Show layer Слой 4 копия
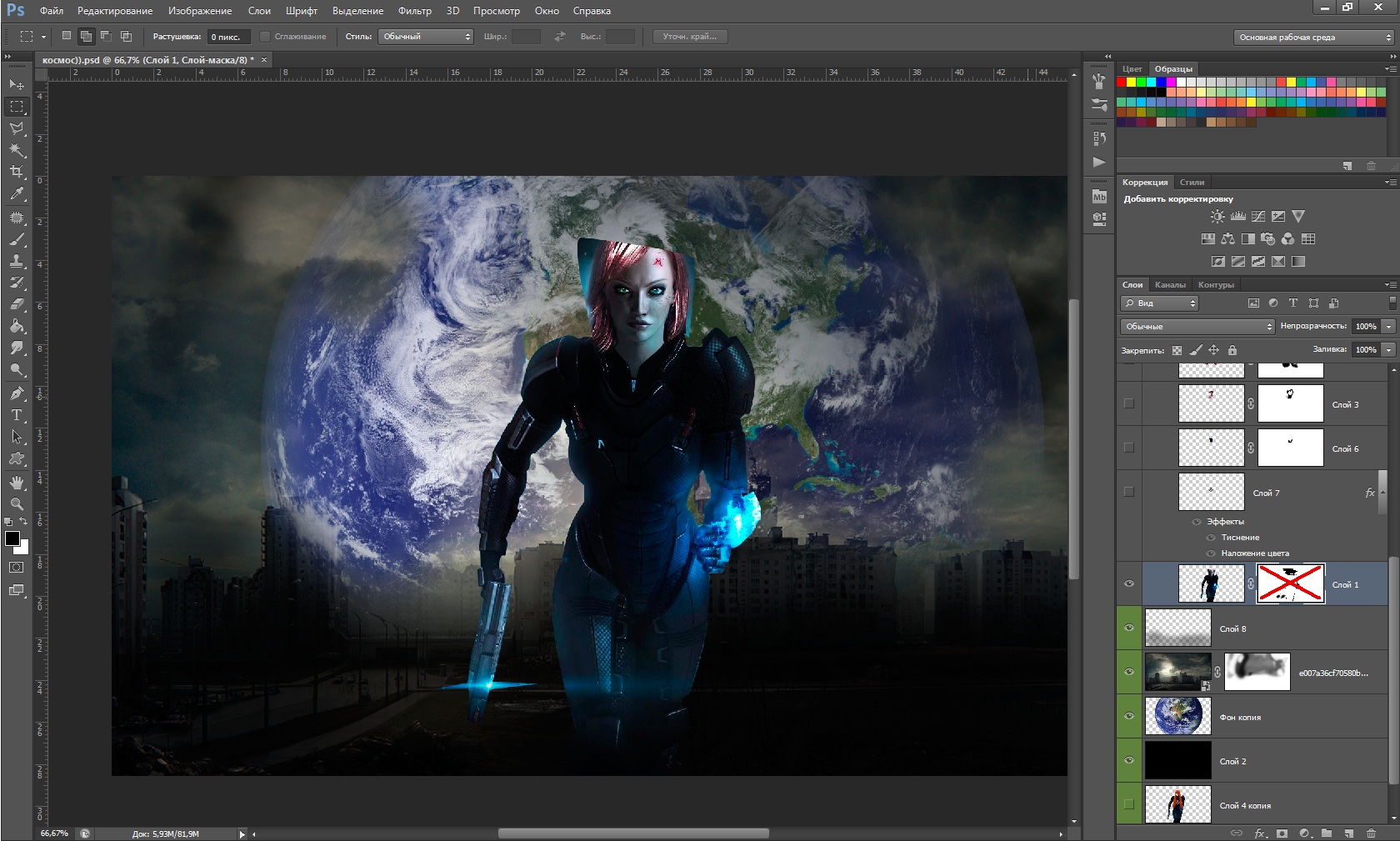The image size is (1400, 841). 1129,804
